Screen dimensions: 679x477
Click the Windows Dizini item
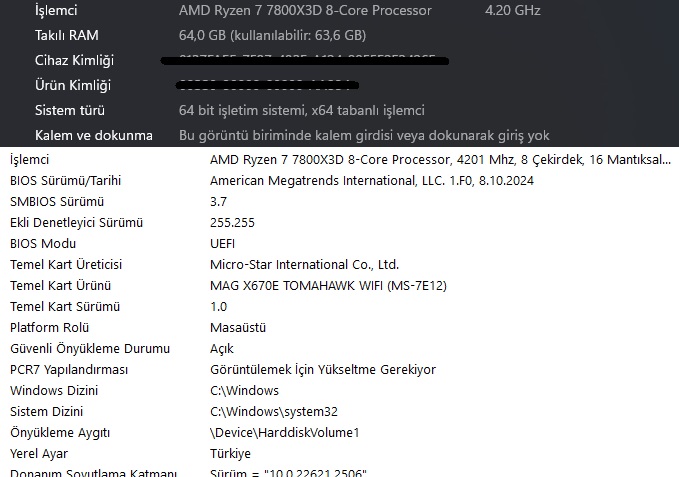point(52,391)
